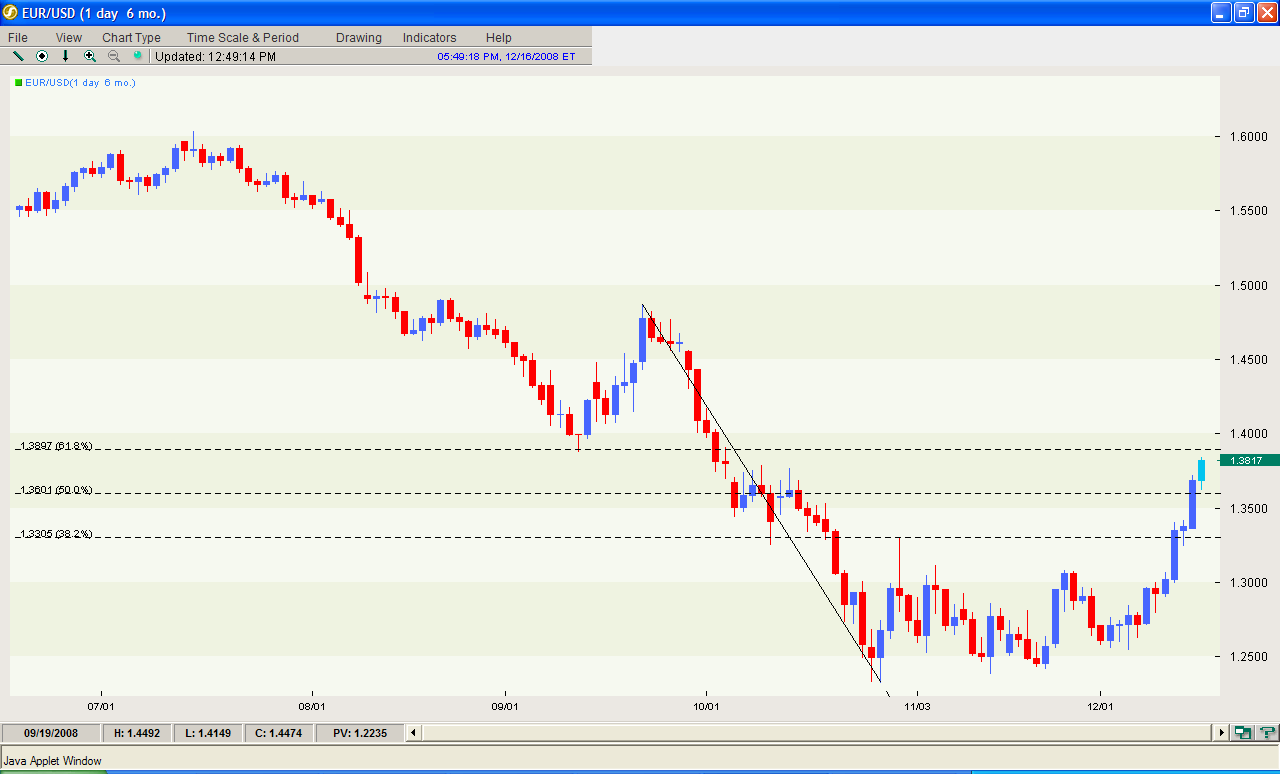Click the green status light icon
This screenshot has height=774, width=1280.
[x=138, y=56]
